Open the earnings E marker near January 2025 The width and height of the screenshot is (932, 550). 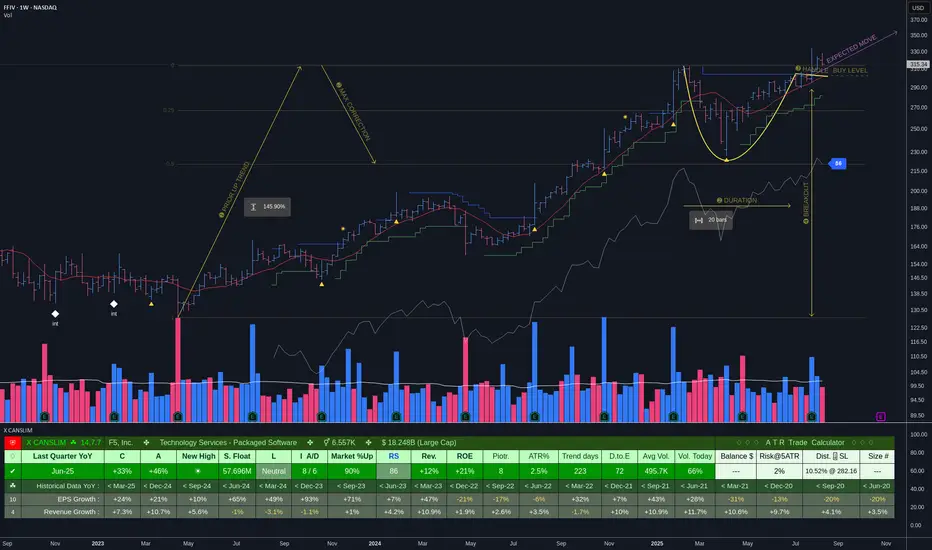tap(673, 417)
